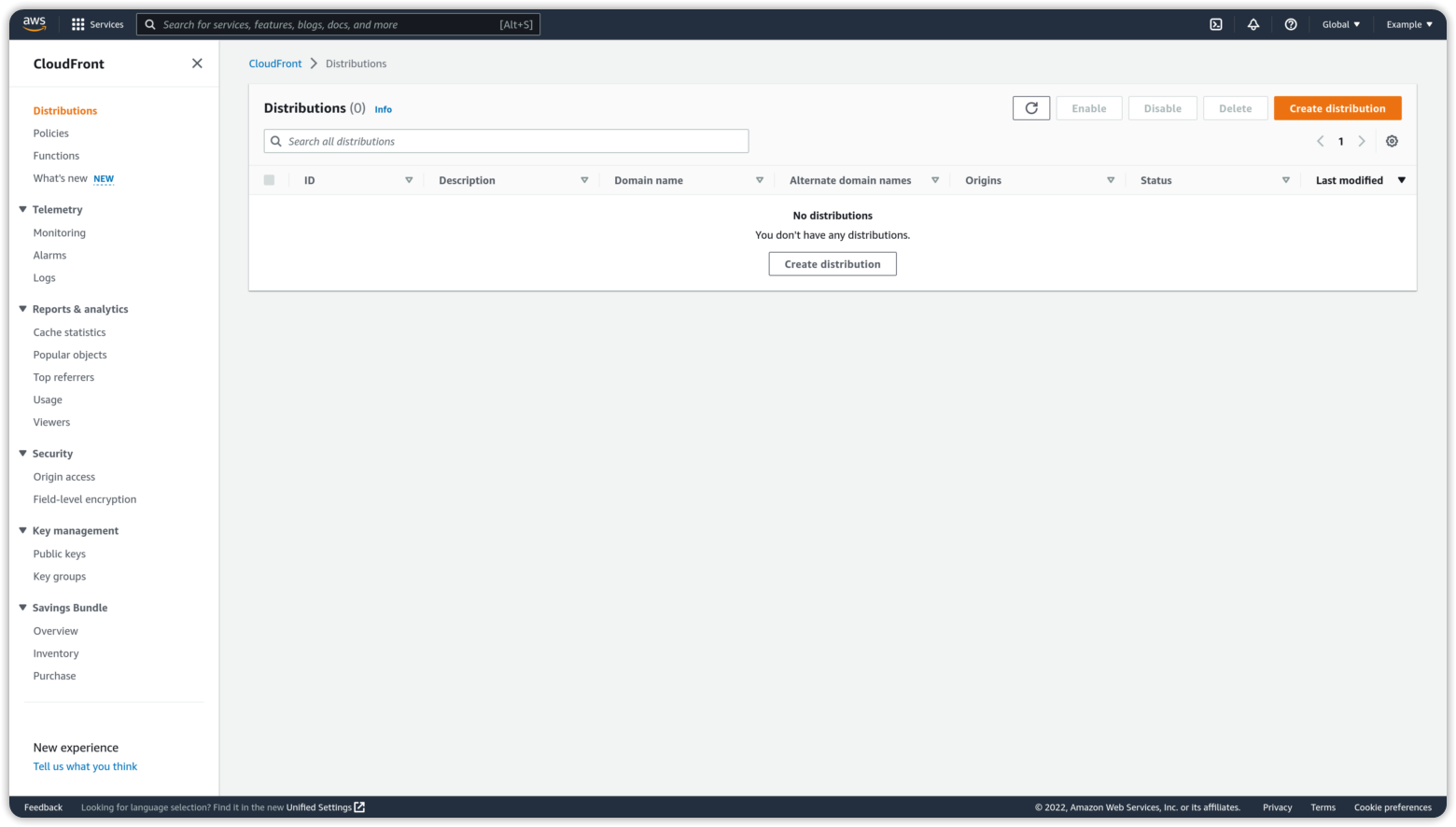Click the search magnifier in the top bar
The image size is (1456, 827).
[x=150, y=24]
